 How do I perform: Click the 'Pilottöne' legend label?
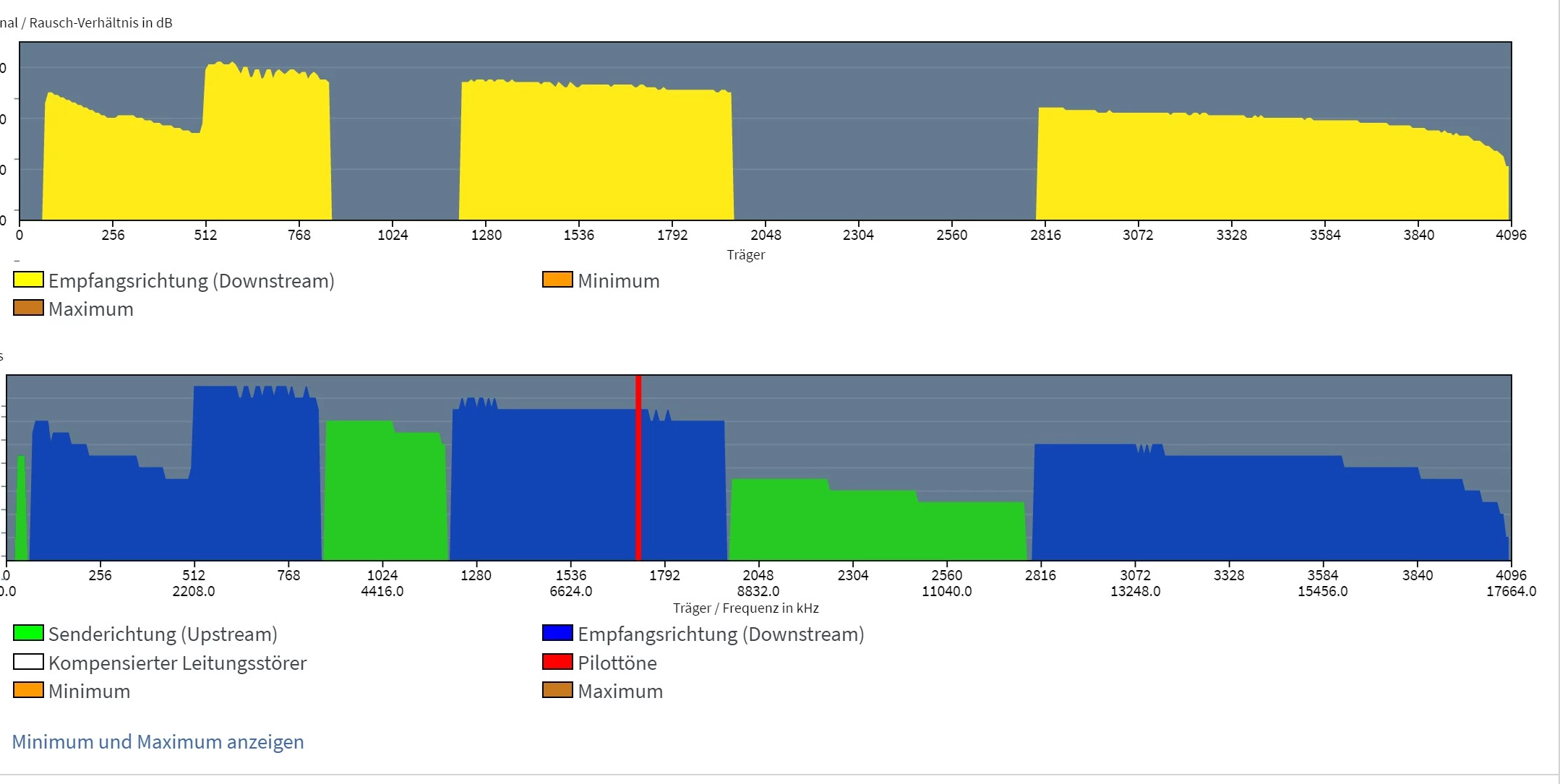pos(617,663)
